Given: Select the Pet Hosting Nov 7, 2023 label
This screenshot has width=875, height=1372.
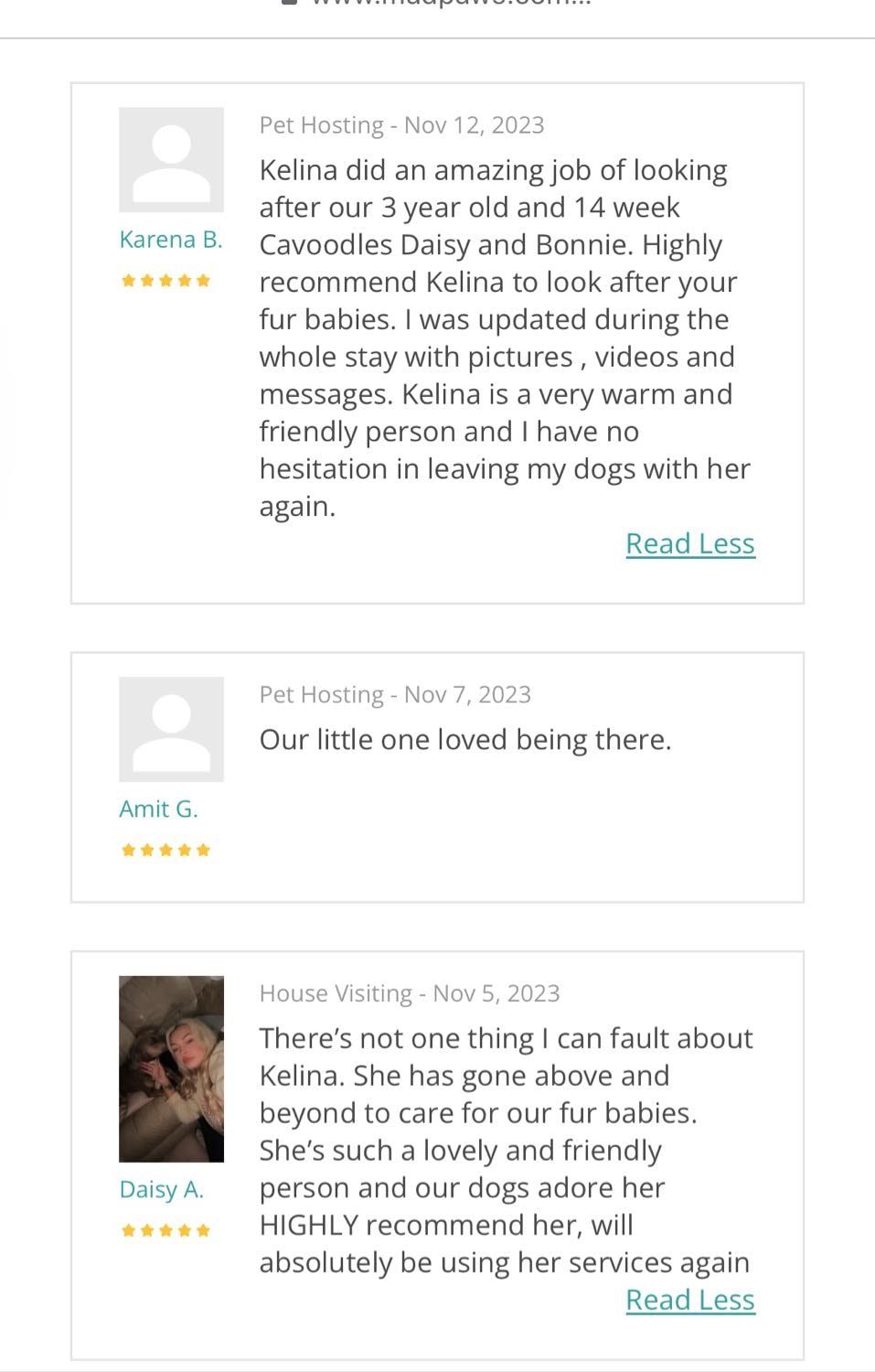Looking at the screenshot, I should click(x=395, y=694).
